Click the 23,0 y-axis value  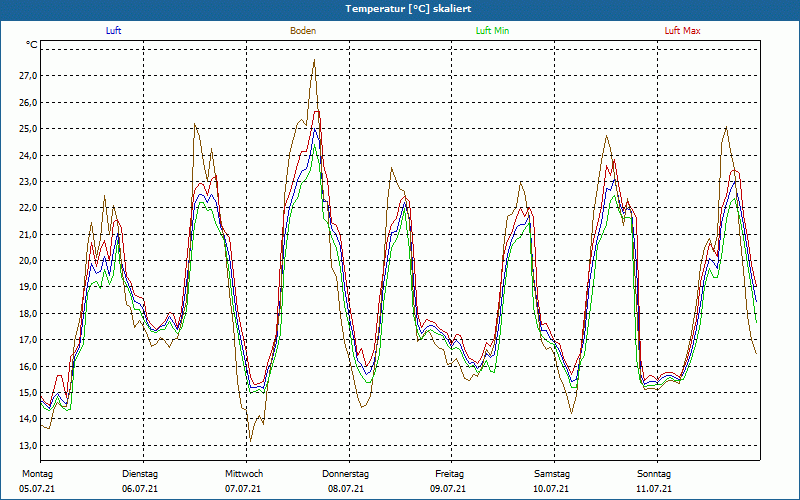(28, 182)
